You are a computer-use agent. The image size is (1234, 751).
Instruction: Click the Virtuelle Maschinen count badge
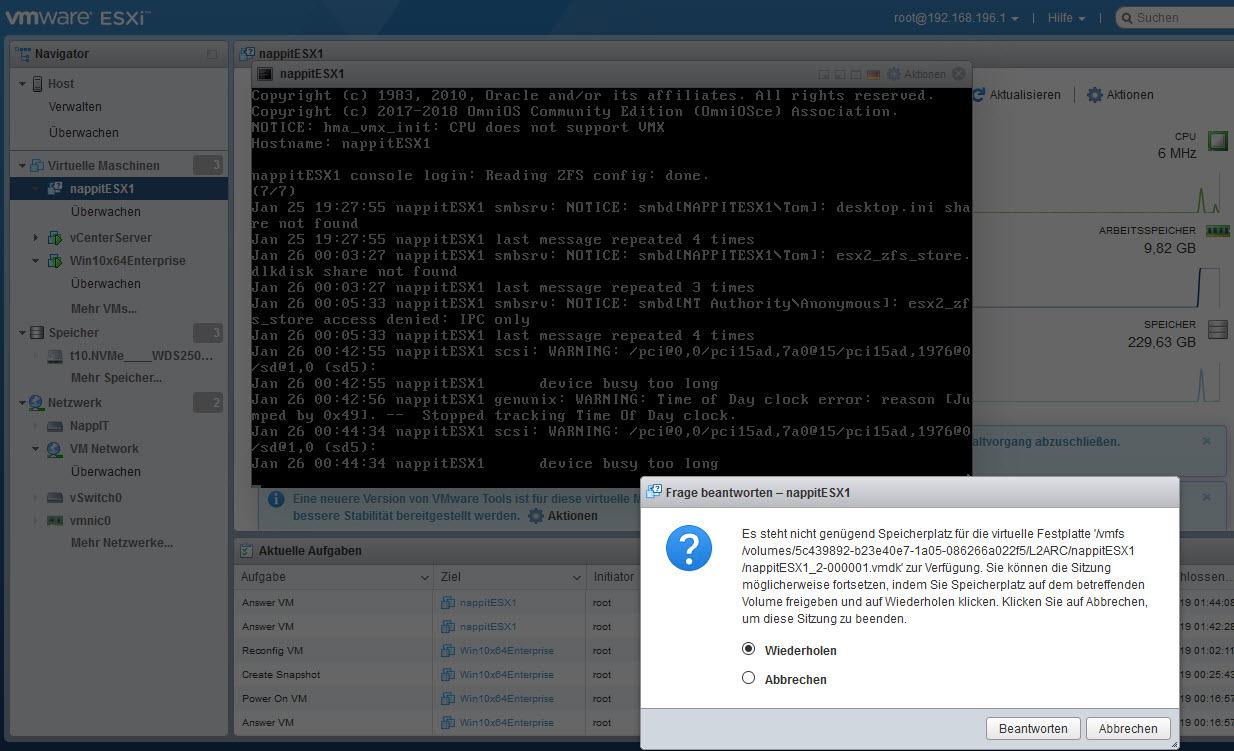(207, 165)
